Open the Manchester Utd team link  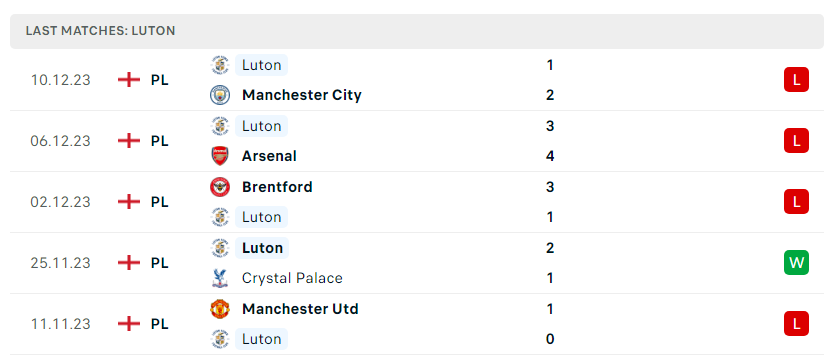[300, 309]
